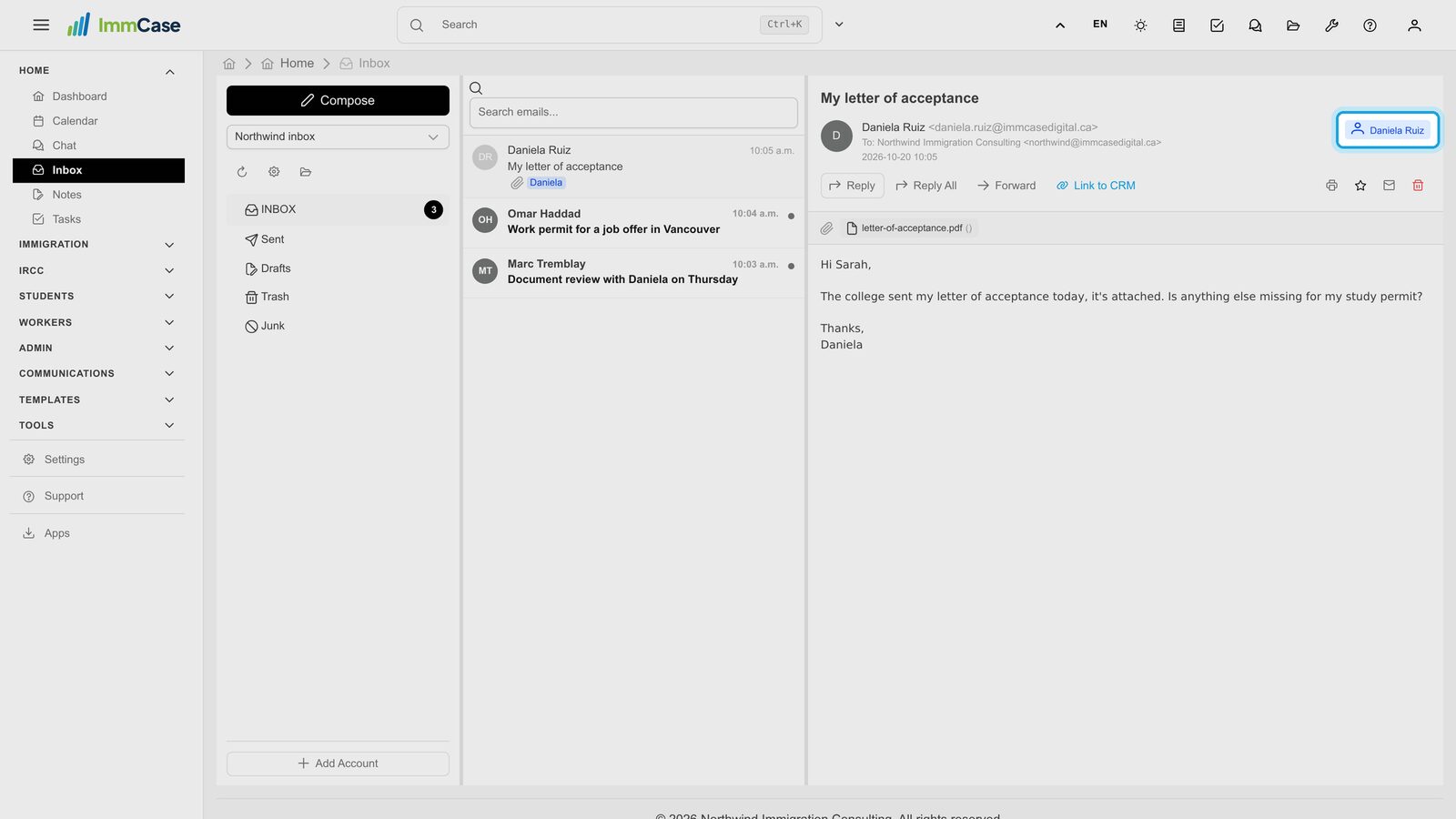Open the help question mark icon
The height and width of the screenshot is (819, 1456).
pyautogui.click(x=1370, y=25)
